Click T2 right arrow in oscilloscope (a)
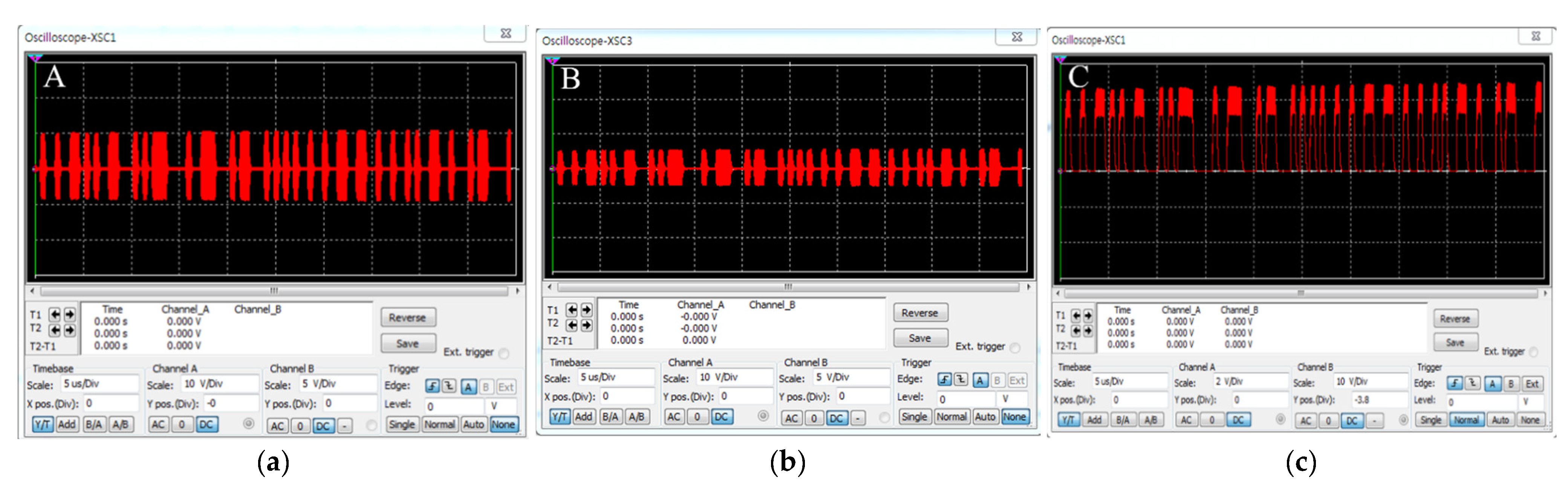Image resolution: width=1568 pixels, height=487 pixels. [x=70, y=330]
